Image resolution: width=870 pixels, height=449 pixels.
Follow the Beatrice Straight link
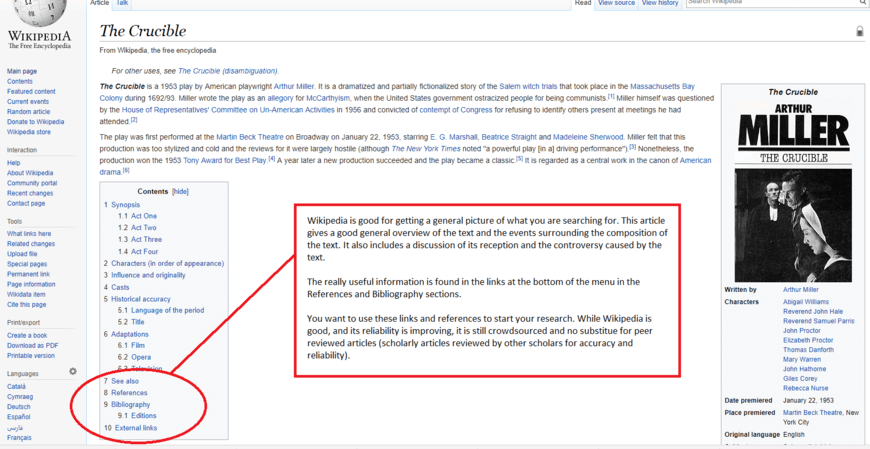tap(509, 137)
